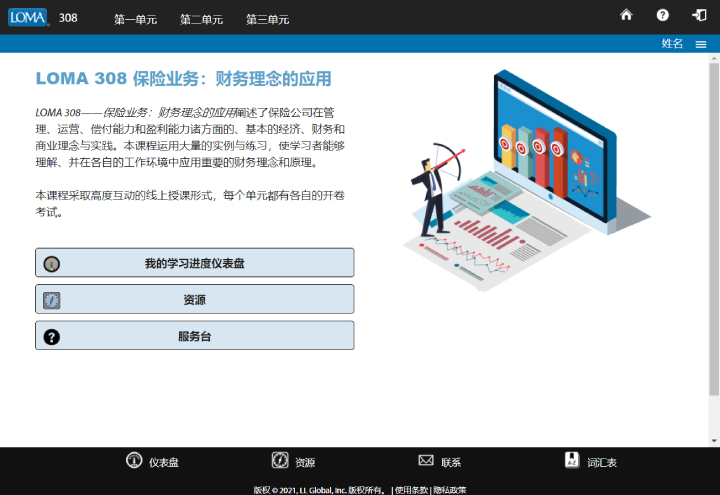Click the question mark icon in 服务台 button
Image resolution: width=720 pixels, height=495 pixels.
click(51, 337)
